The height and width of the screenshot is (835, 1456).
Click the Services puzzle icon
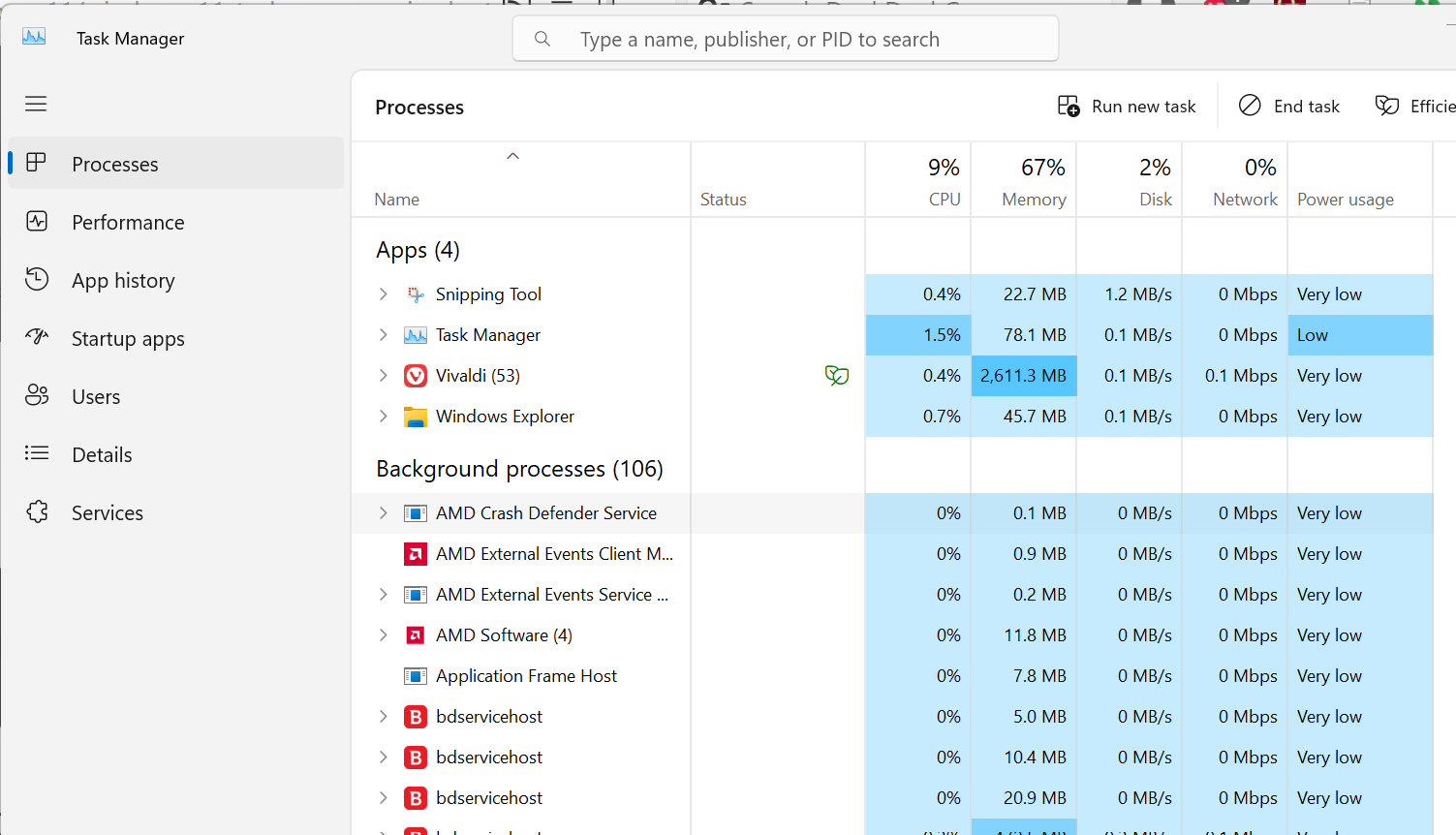pyautogui.click(x=37, y=511)
